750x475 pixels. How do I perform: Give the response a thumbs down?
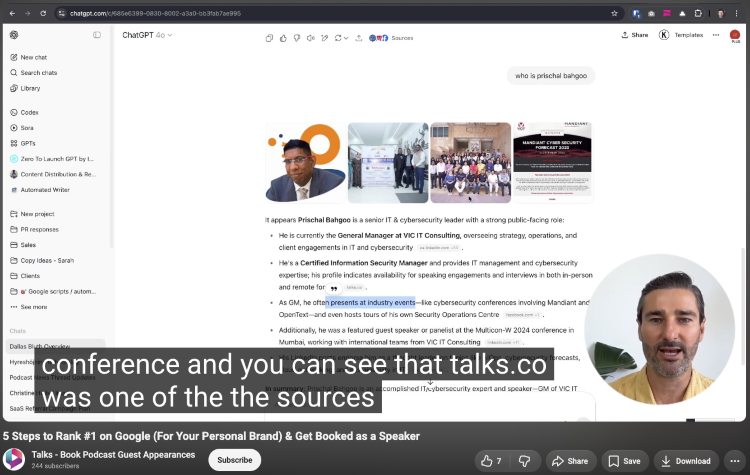click(297, 38)
